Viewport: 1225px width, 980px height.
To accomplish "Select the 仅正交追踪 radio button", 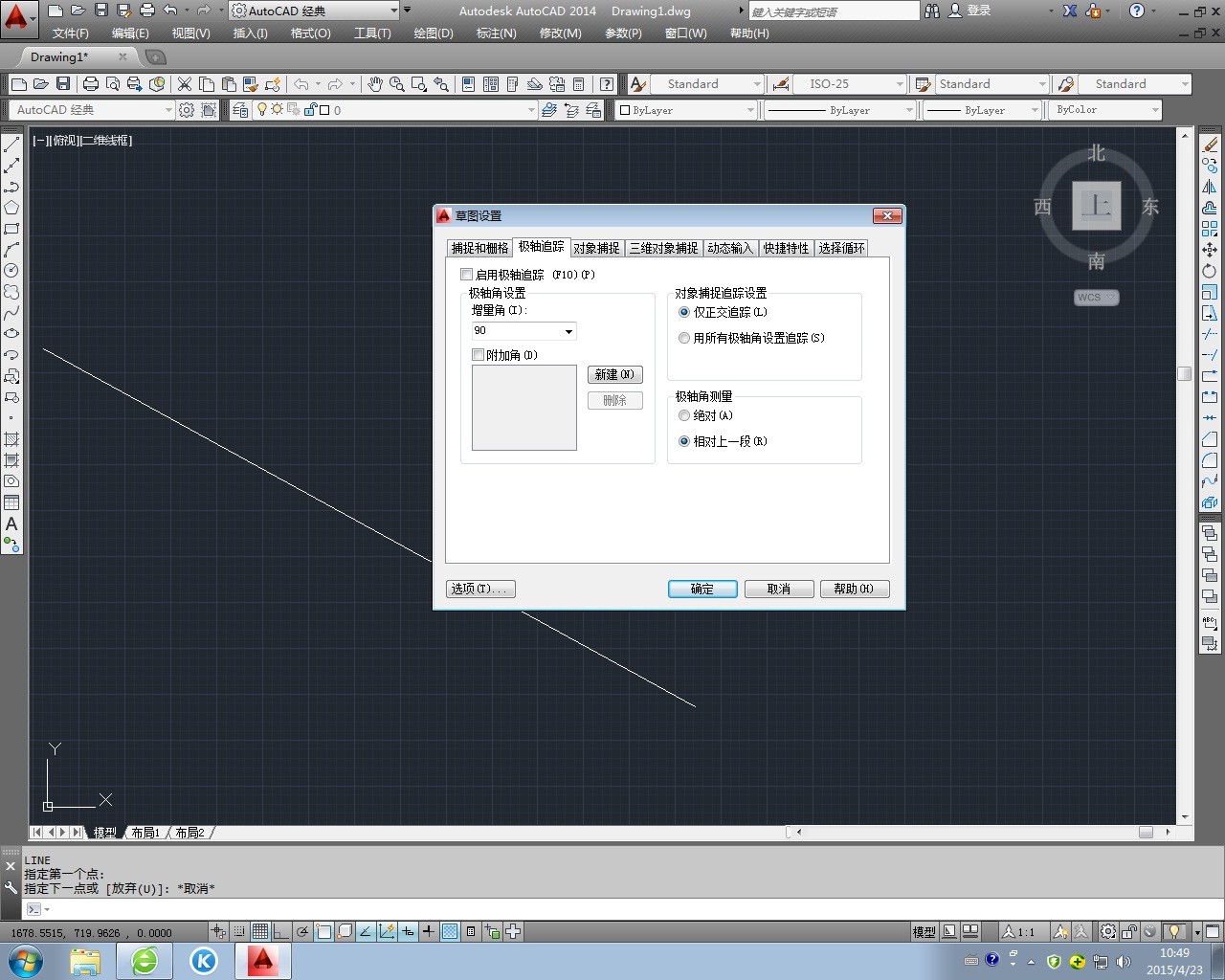I will (684, 312).
